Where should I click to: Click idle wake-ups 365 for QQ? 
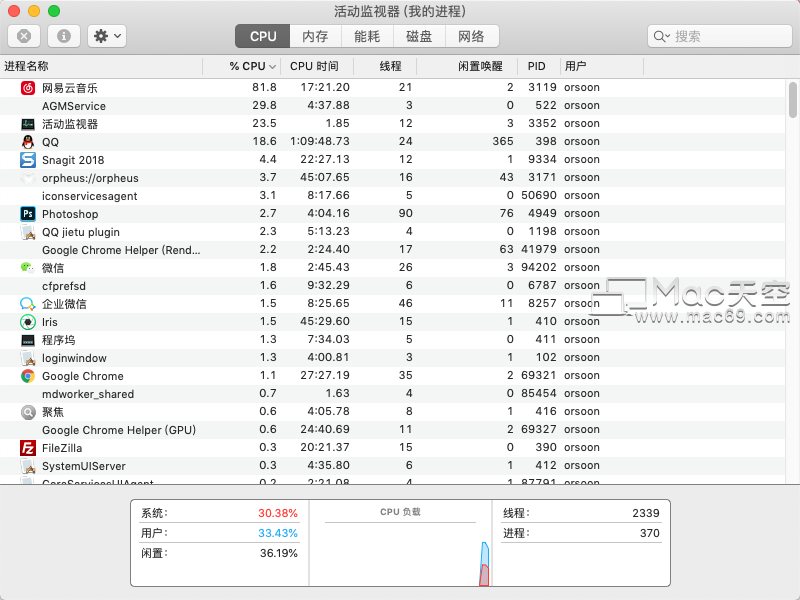503,141
